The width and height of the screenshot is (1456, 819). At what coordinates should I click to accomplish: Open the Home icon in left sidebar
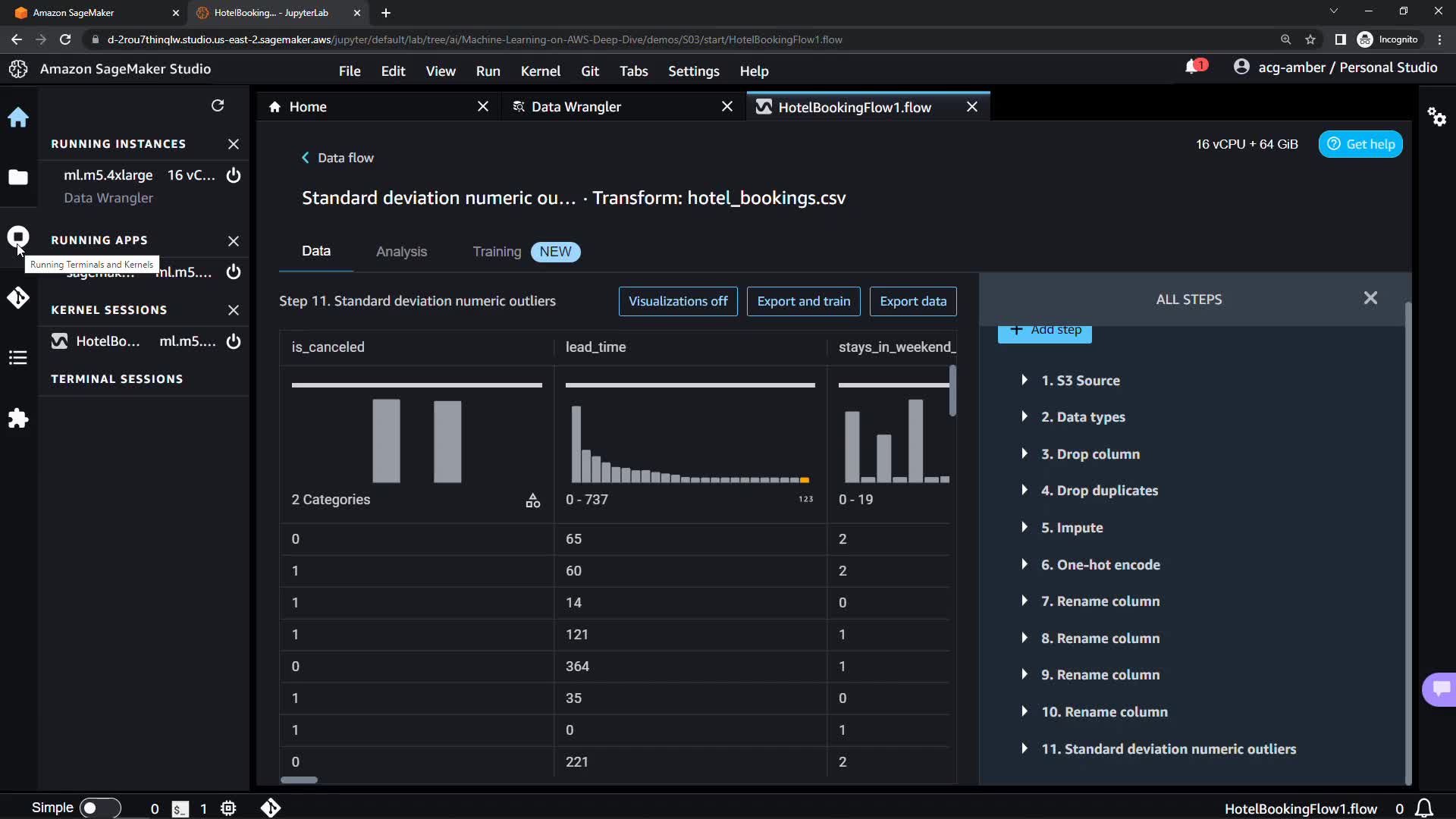(18, 118)
